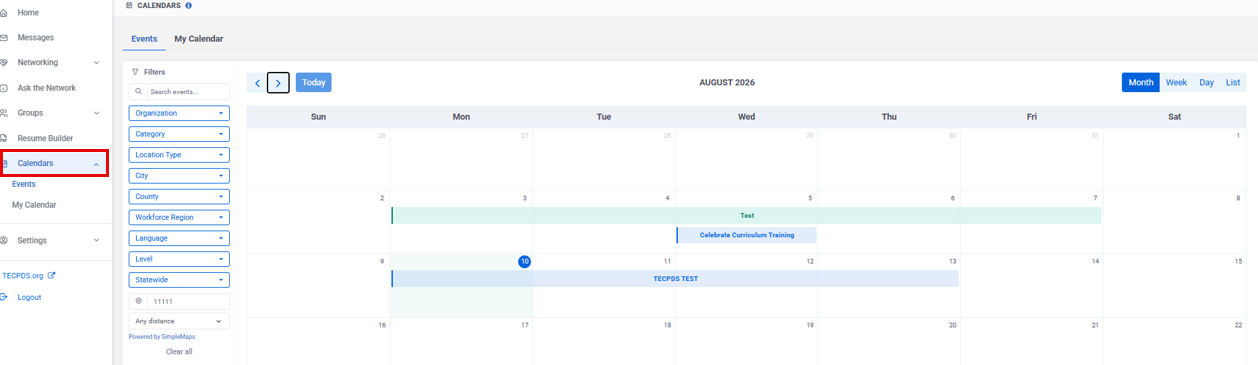
Task: Open Powered by SimpleMaps link
Action: 162,337
